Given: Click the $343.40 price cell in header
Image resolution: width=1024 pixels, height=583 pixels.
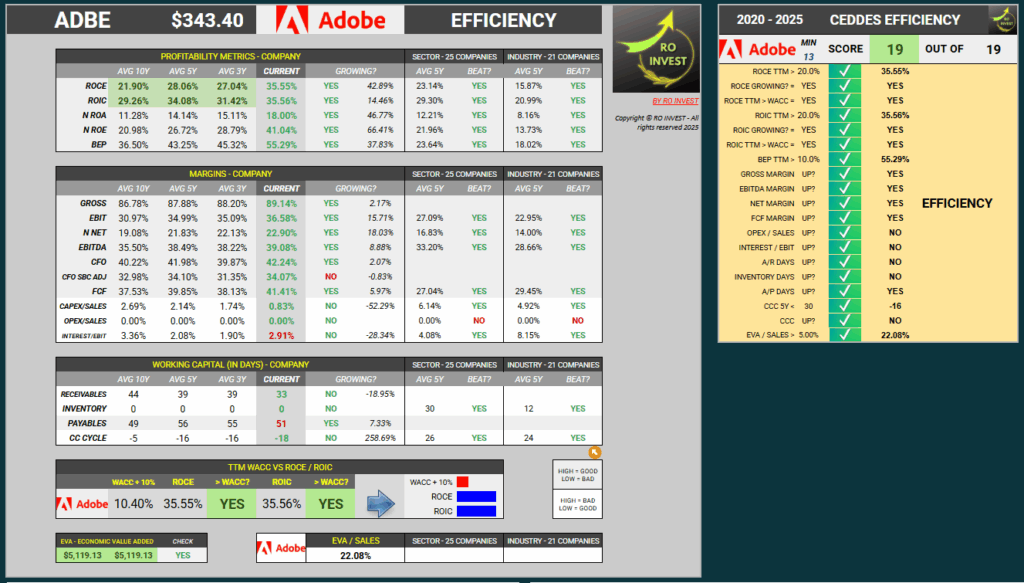Looking at the screenshot, I should point(207,20).
